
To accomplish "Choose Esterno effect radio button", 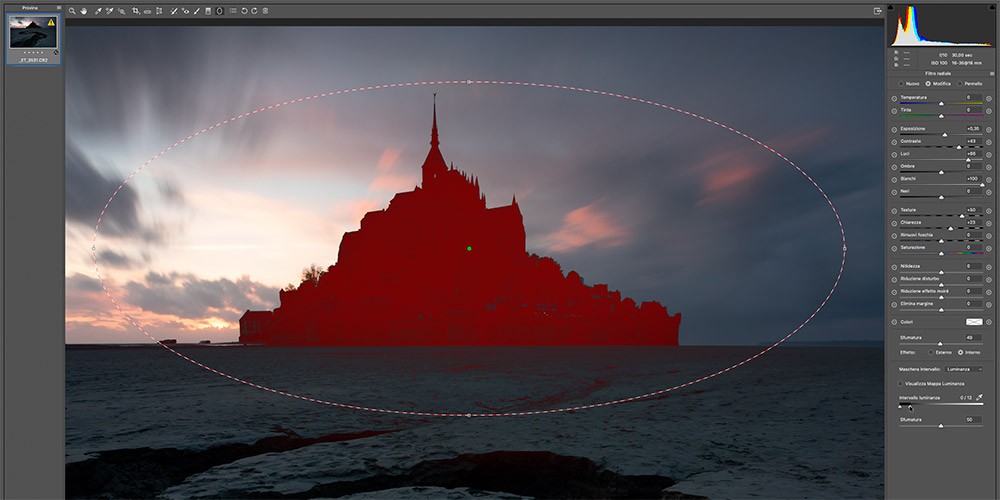I will tap(931, 353).
